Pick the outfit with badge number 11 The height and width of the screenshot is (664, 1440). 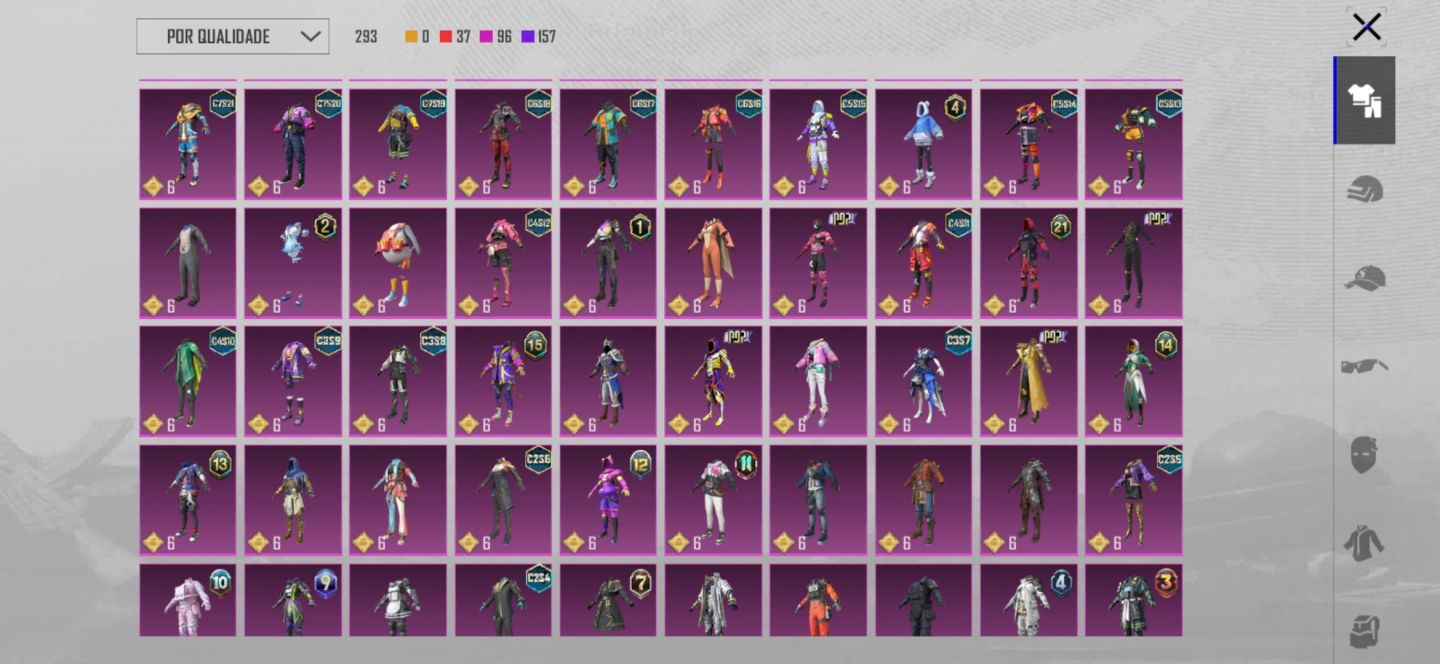[713, 500]
